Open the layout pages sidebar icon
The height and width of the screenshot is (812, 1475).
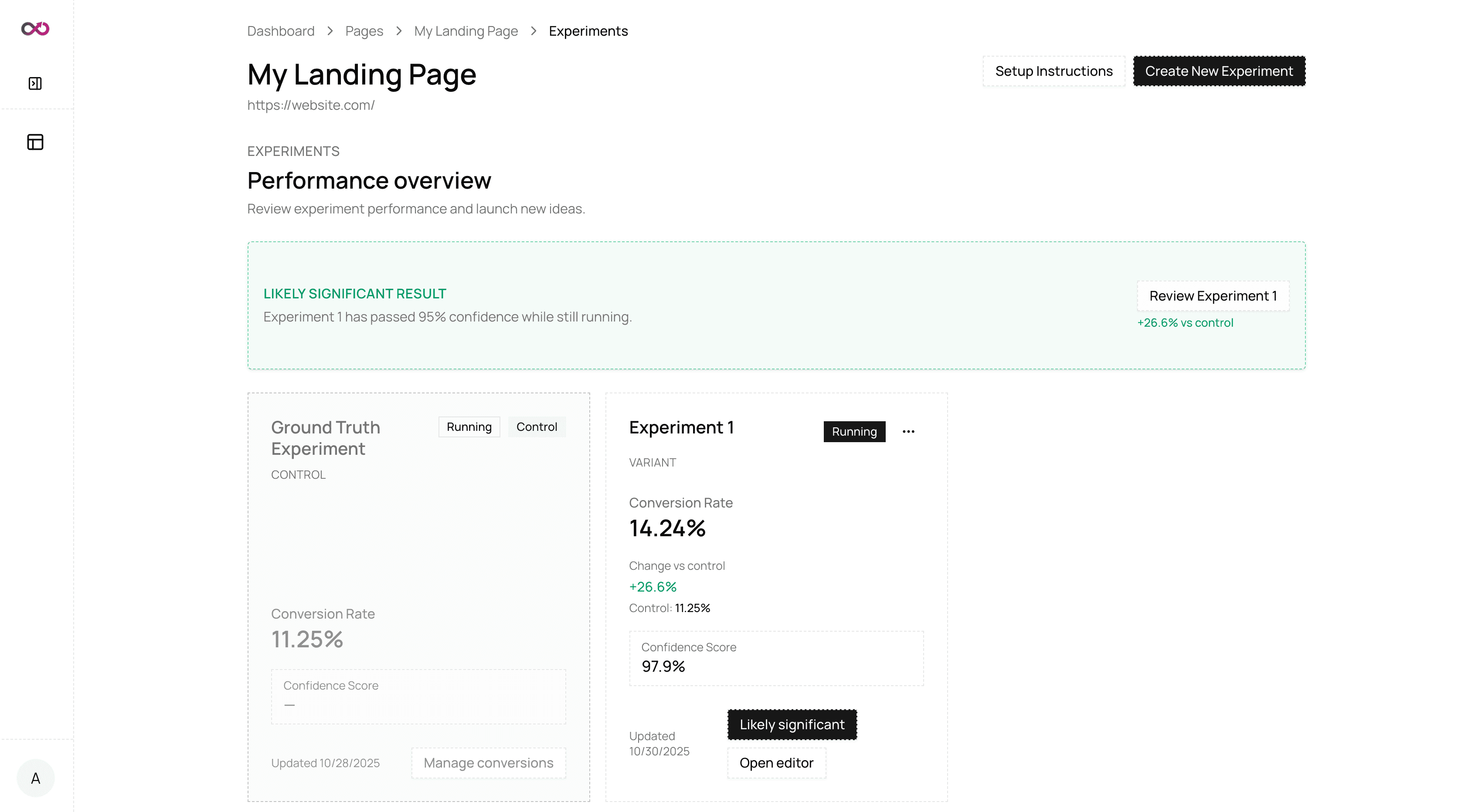(x=35, y=142)
